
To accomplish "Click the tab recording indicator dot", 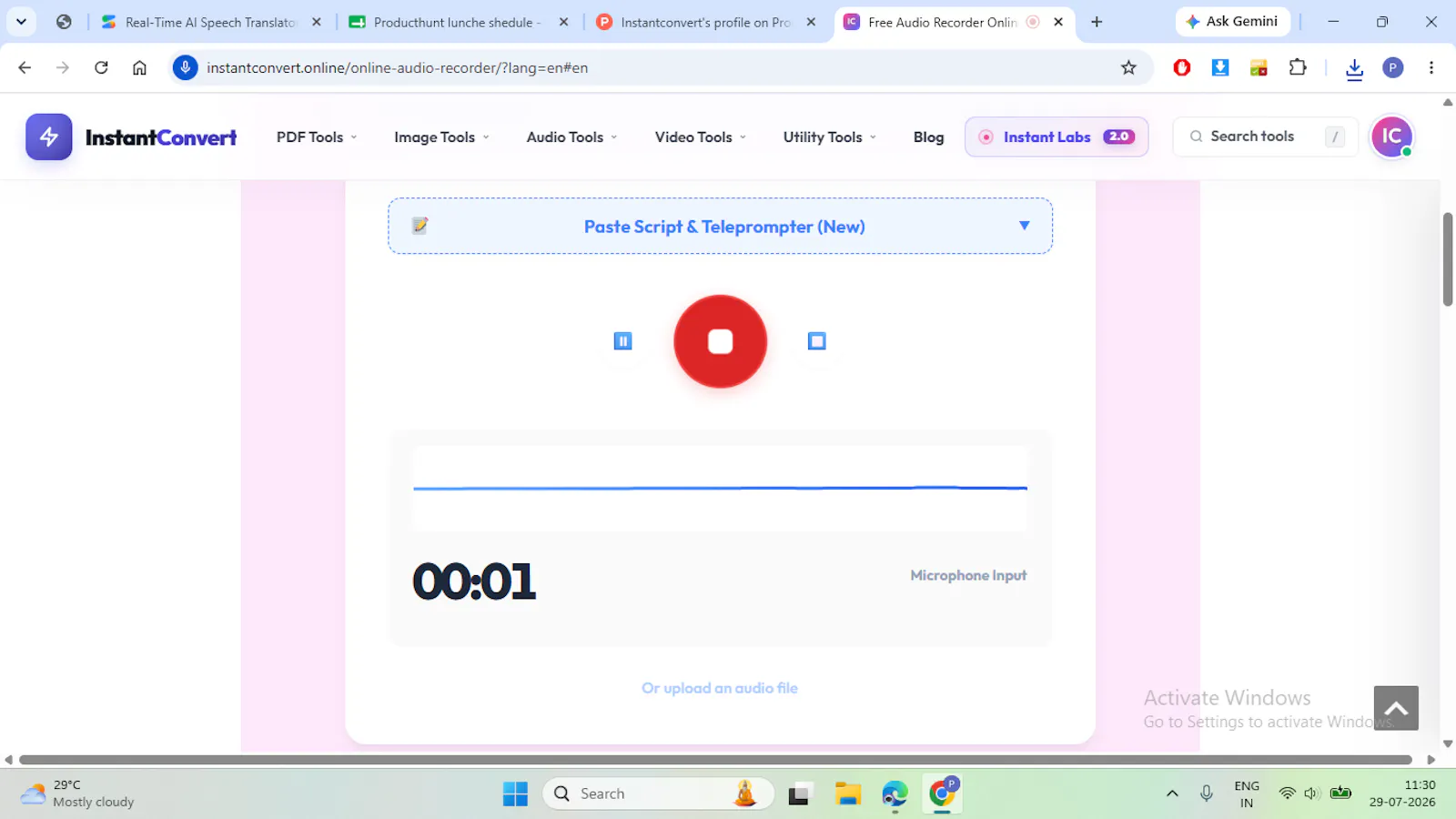I will (1033, 22).
